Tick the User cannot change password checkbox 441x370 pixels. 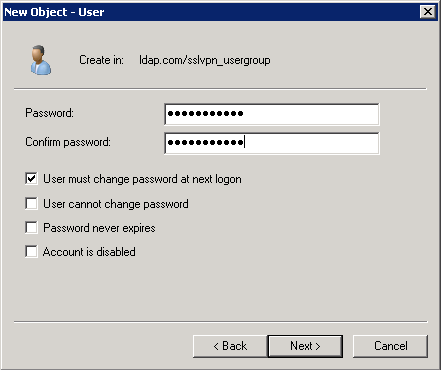(31, 203)
